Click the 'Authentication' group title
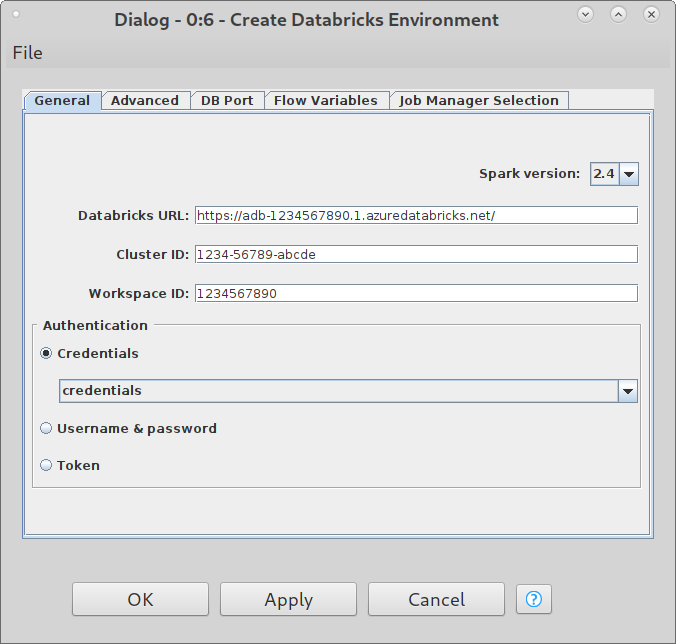This screenshot has width=676, height=644. 95,325
